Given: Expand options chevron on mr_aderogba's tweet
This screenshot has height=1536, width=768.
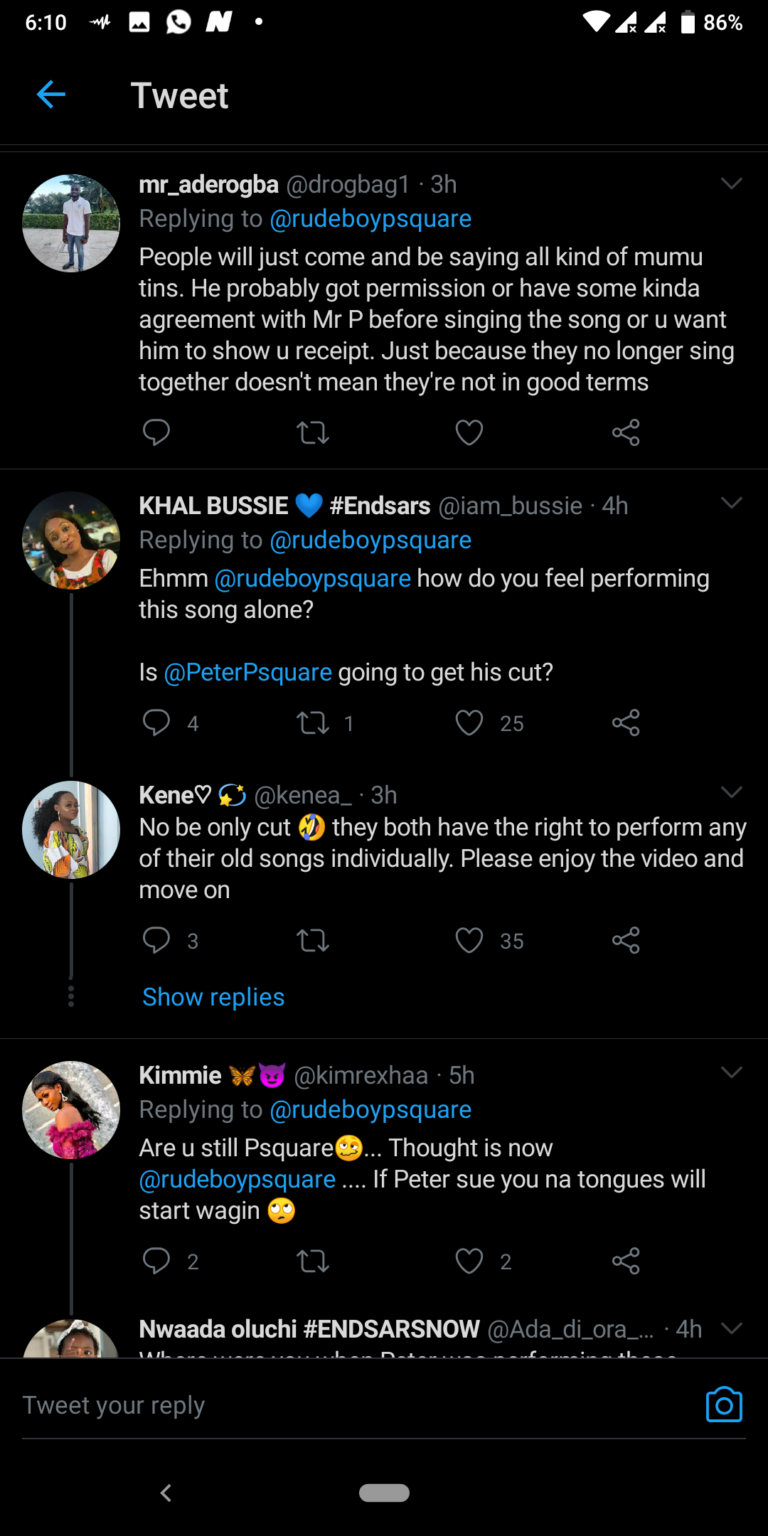Looking at the screenshot, I should [x=732, y=184].
